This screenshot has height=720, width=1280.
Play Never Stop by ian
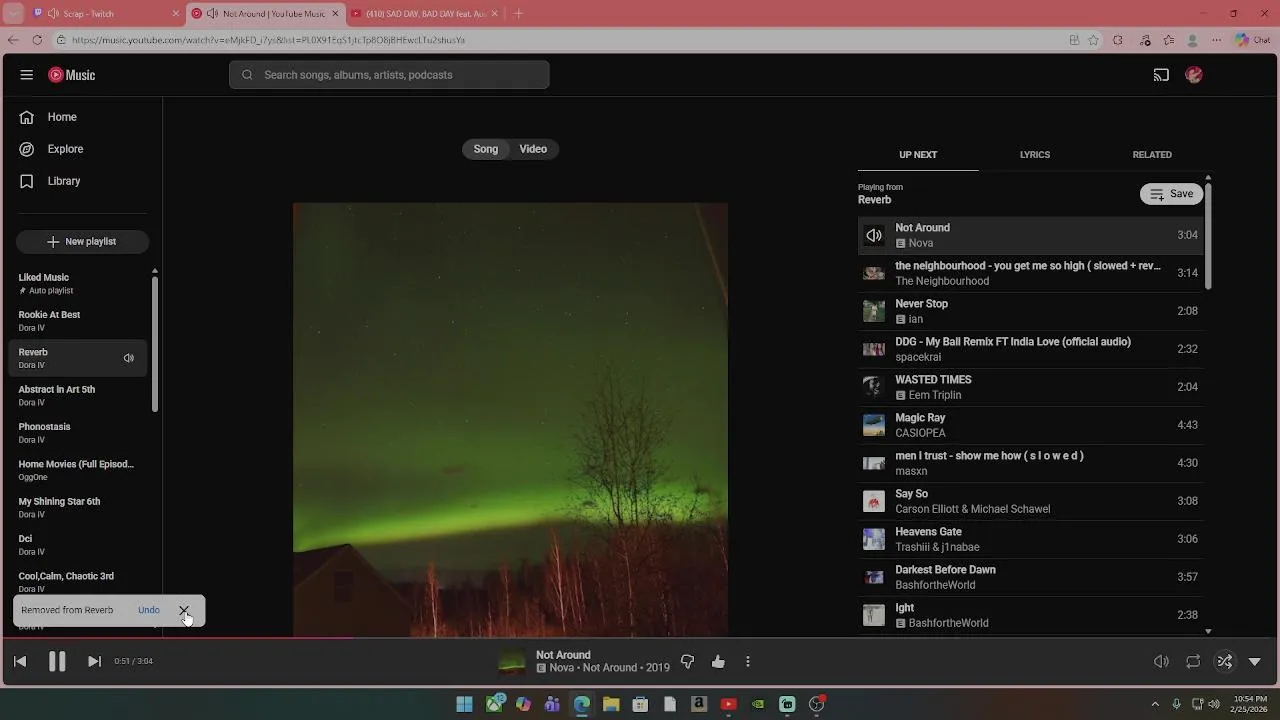pyautogui.click(x=1031, y=311)
